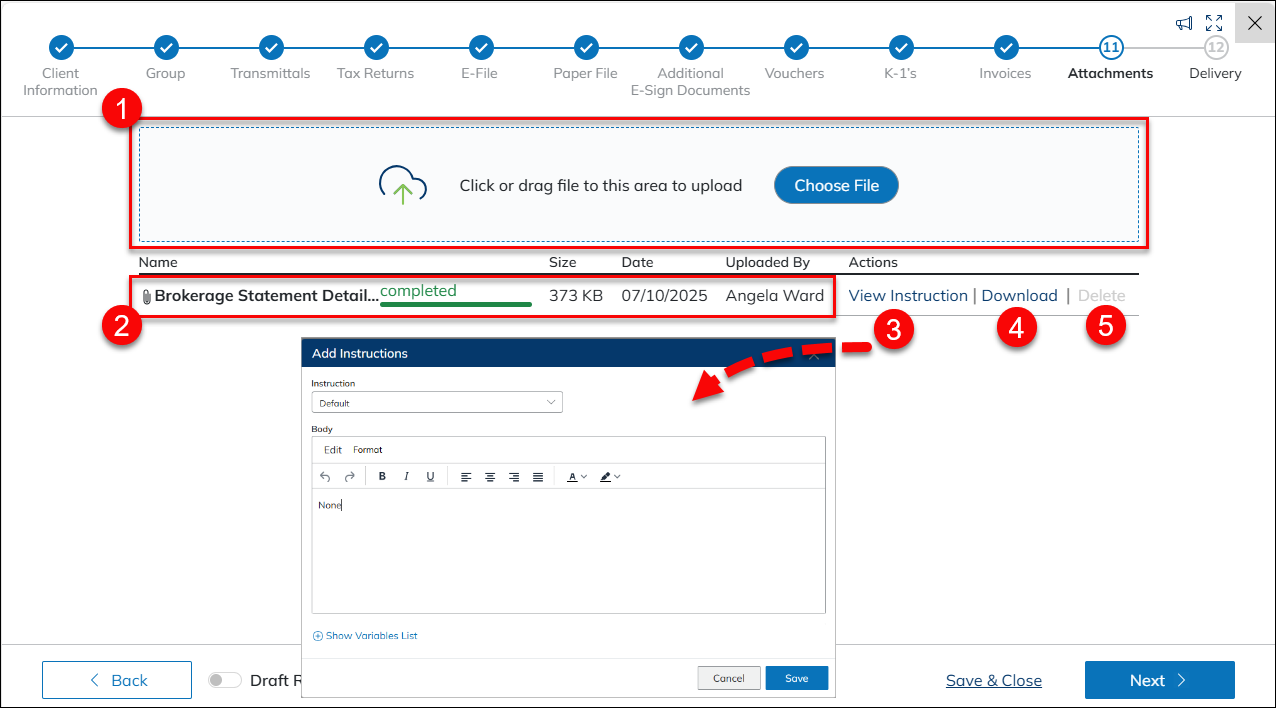Click the Redo arrow in editor
This screenshot has height=708, width=1276.
pyautogui.click(x=349, y=477)
